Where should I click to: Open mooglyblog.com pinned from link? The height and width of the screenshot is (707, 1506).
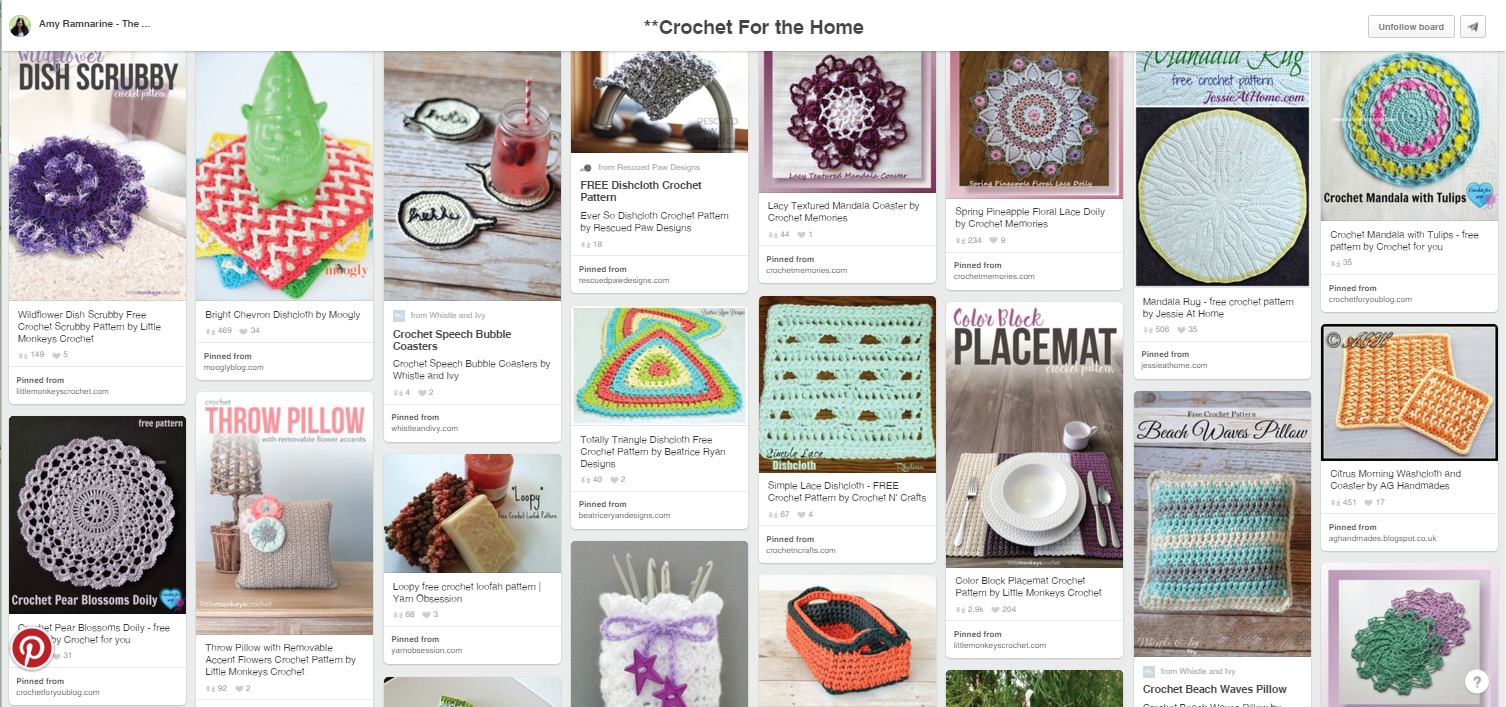tap(234, 368)
